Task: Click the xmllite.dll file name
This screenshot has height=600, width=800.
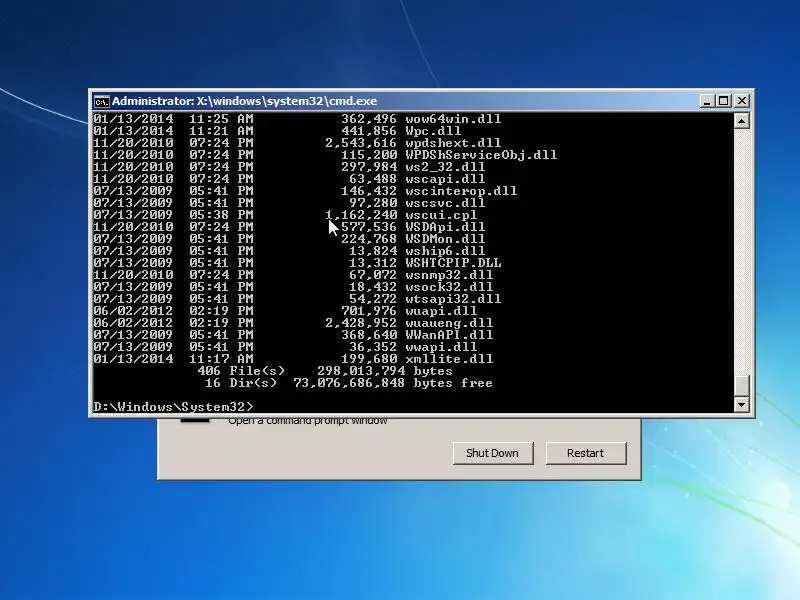Action: point(449,359)
